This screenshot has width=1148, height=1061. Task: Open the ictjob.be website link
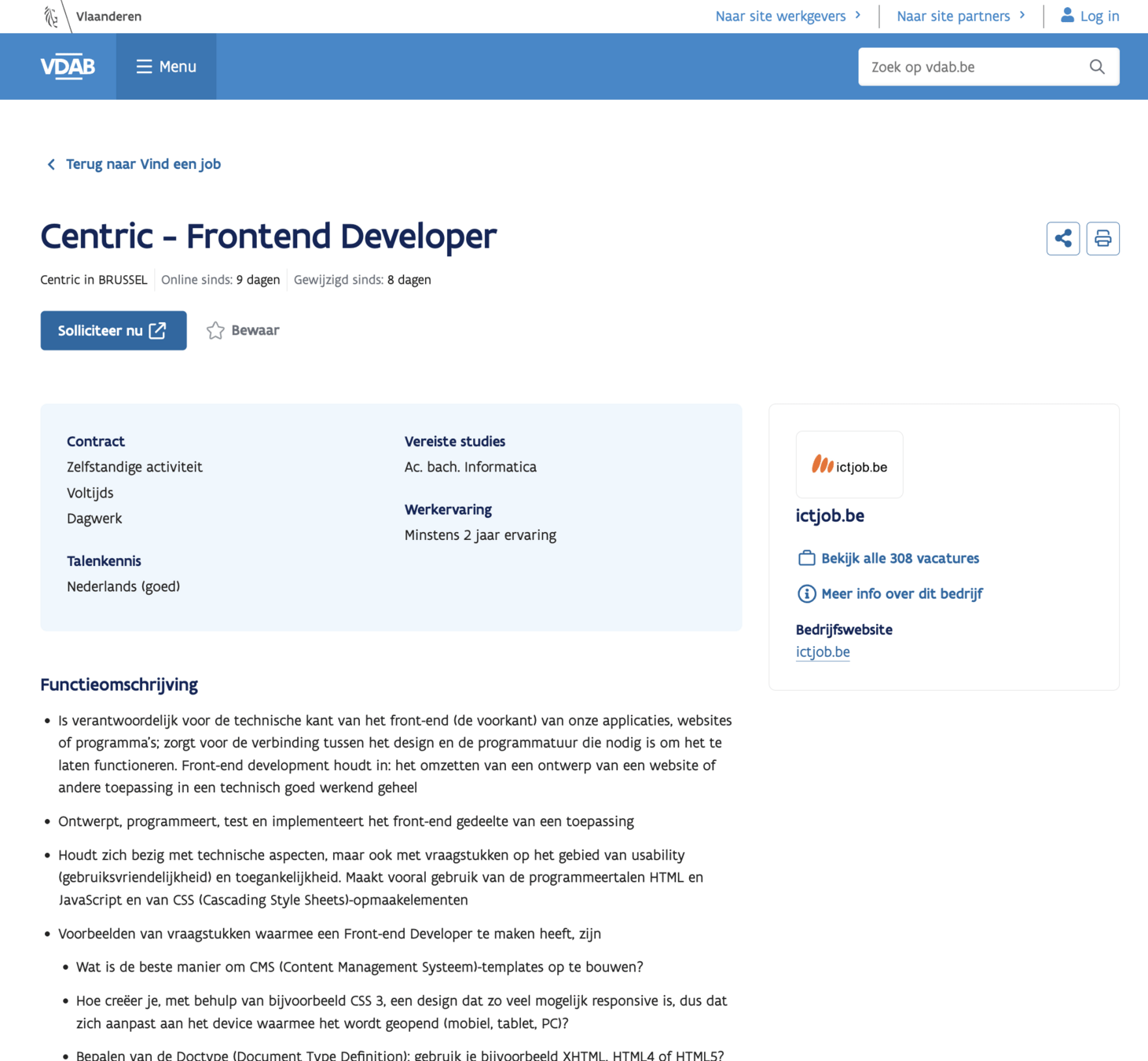pos(823,652)
